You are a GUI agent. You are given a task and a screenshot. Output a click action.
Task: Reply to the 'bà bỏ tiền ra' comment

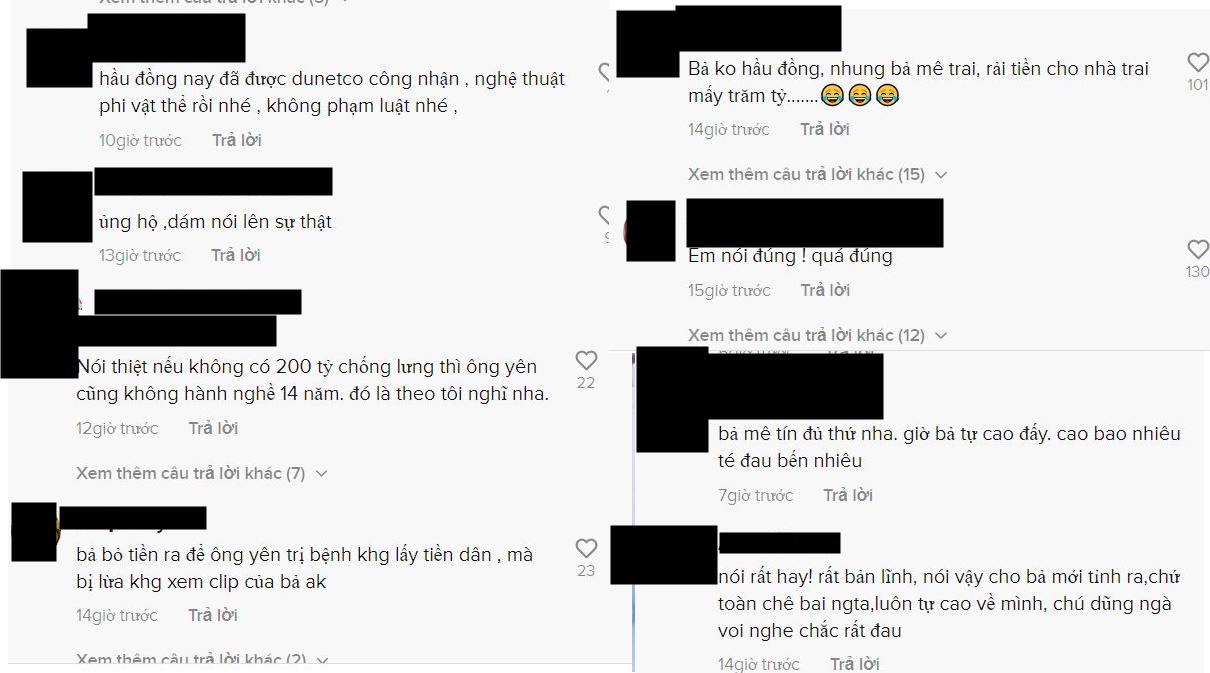(213, 615)
